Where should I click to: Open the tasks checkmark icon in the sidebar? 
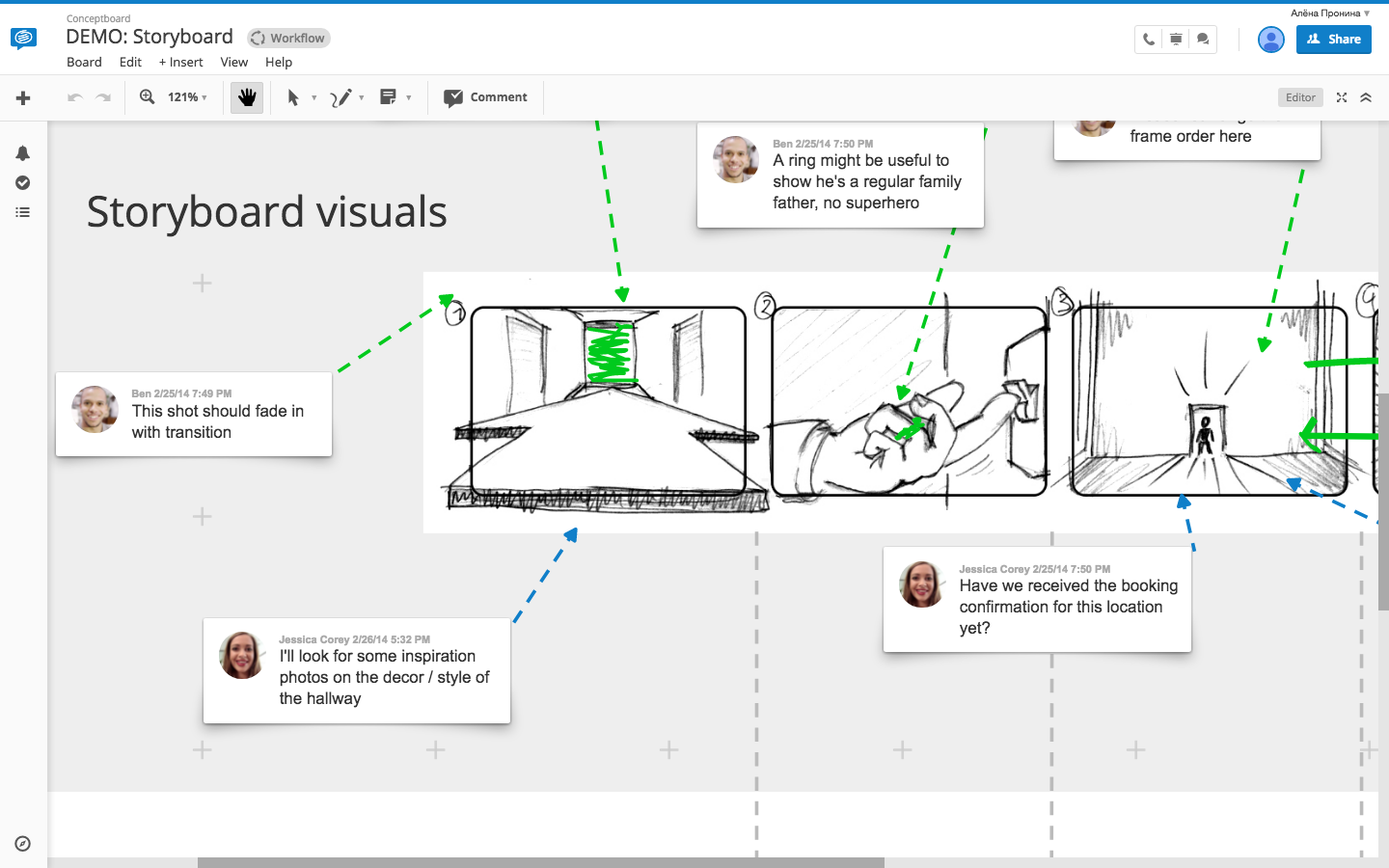coord(23,183)
